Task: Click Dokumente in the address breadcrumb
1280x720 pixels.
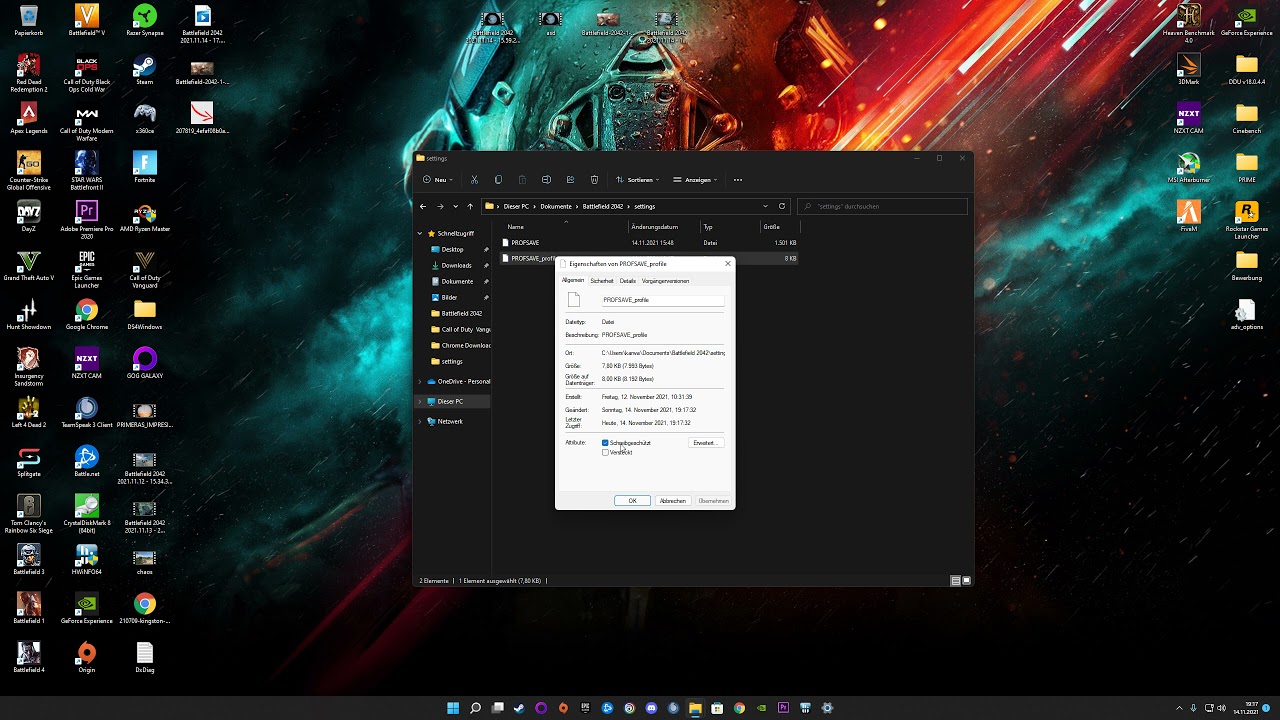Action: [x=556, y=206]
